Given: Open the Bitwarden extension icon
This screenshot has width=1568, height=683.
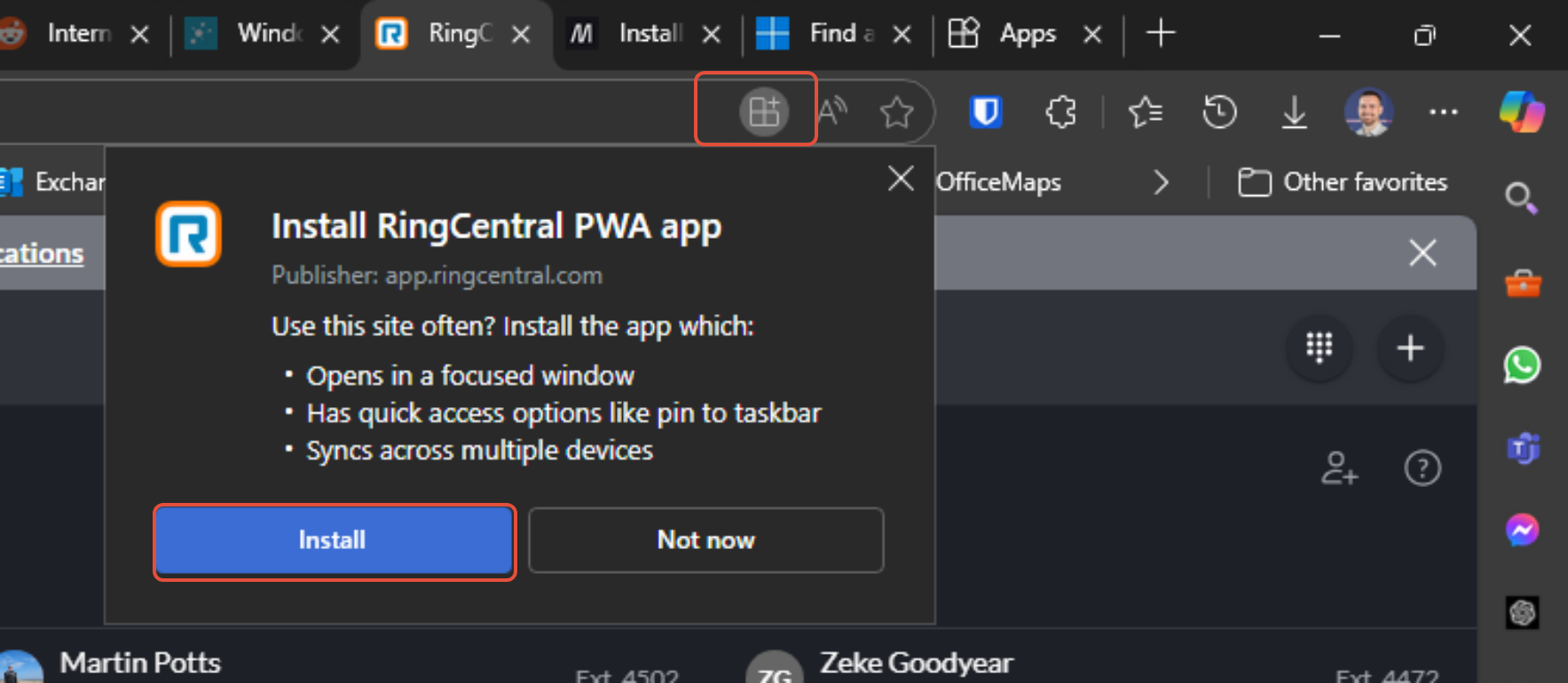Looking at the screenshot, I should (986, 112).
